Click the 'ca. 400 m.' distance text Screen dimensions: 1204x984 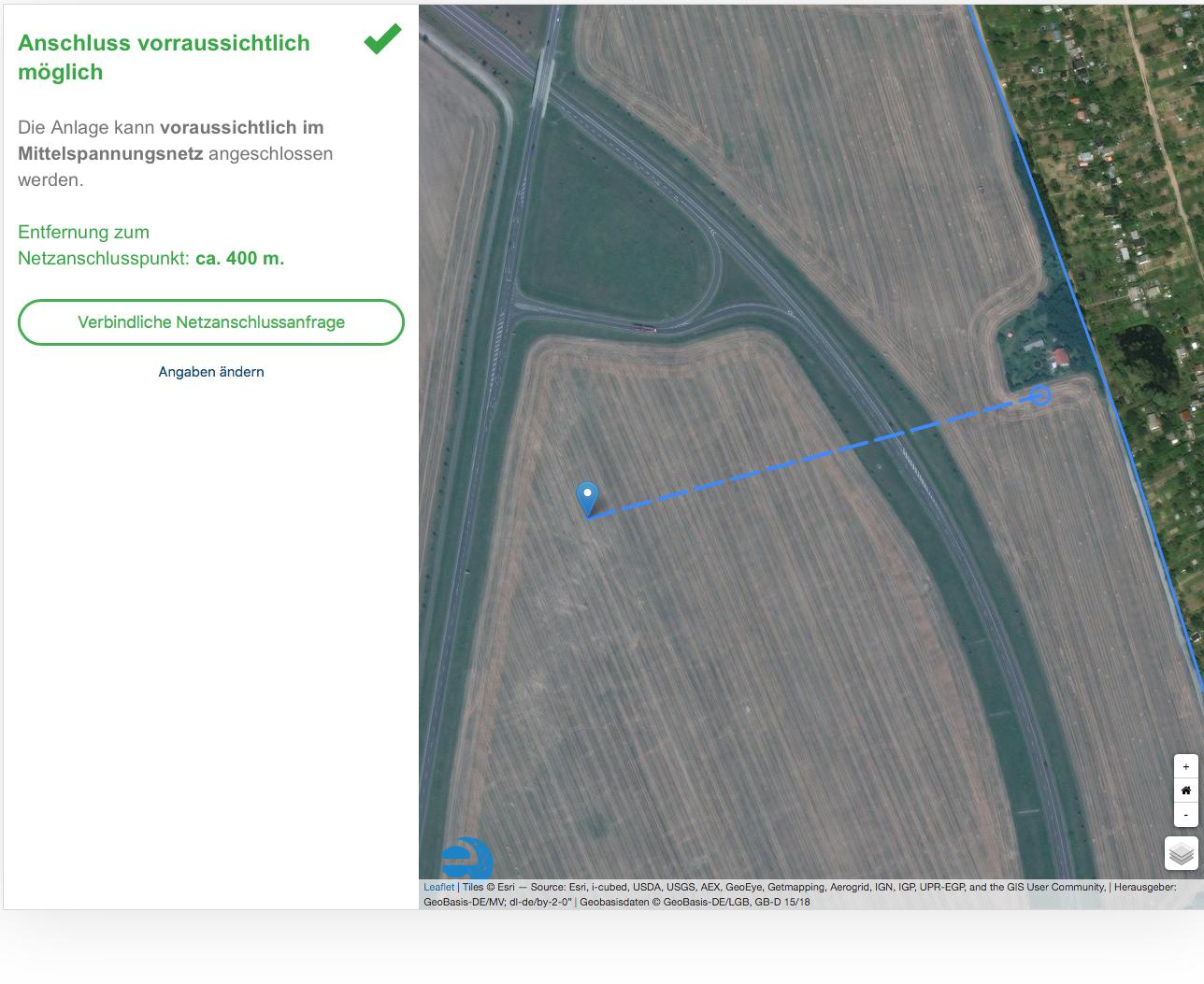point(239,259)
